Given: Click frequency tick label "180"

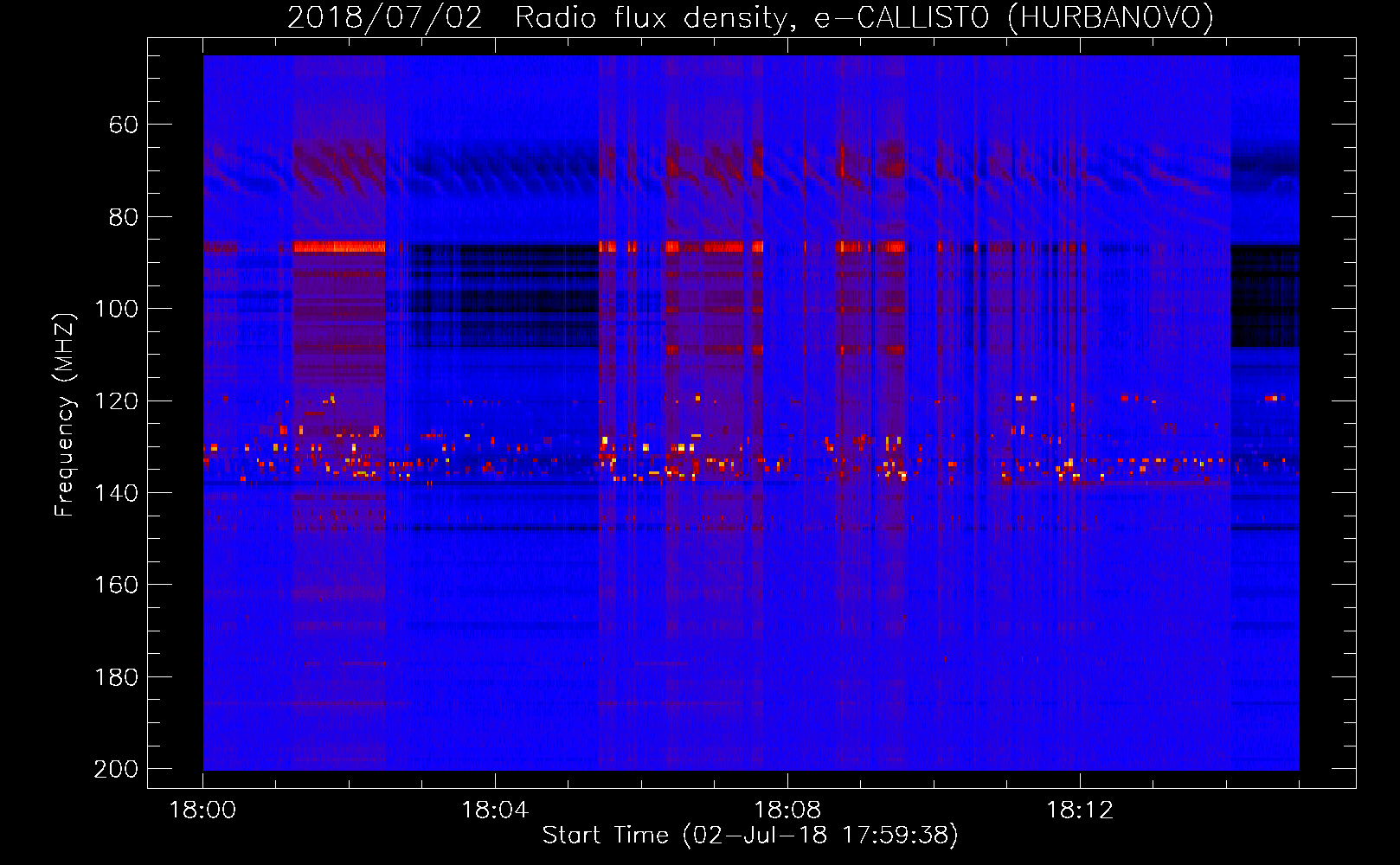Looking at the screenshot, I should (116, 677).
